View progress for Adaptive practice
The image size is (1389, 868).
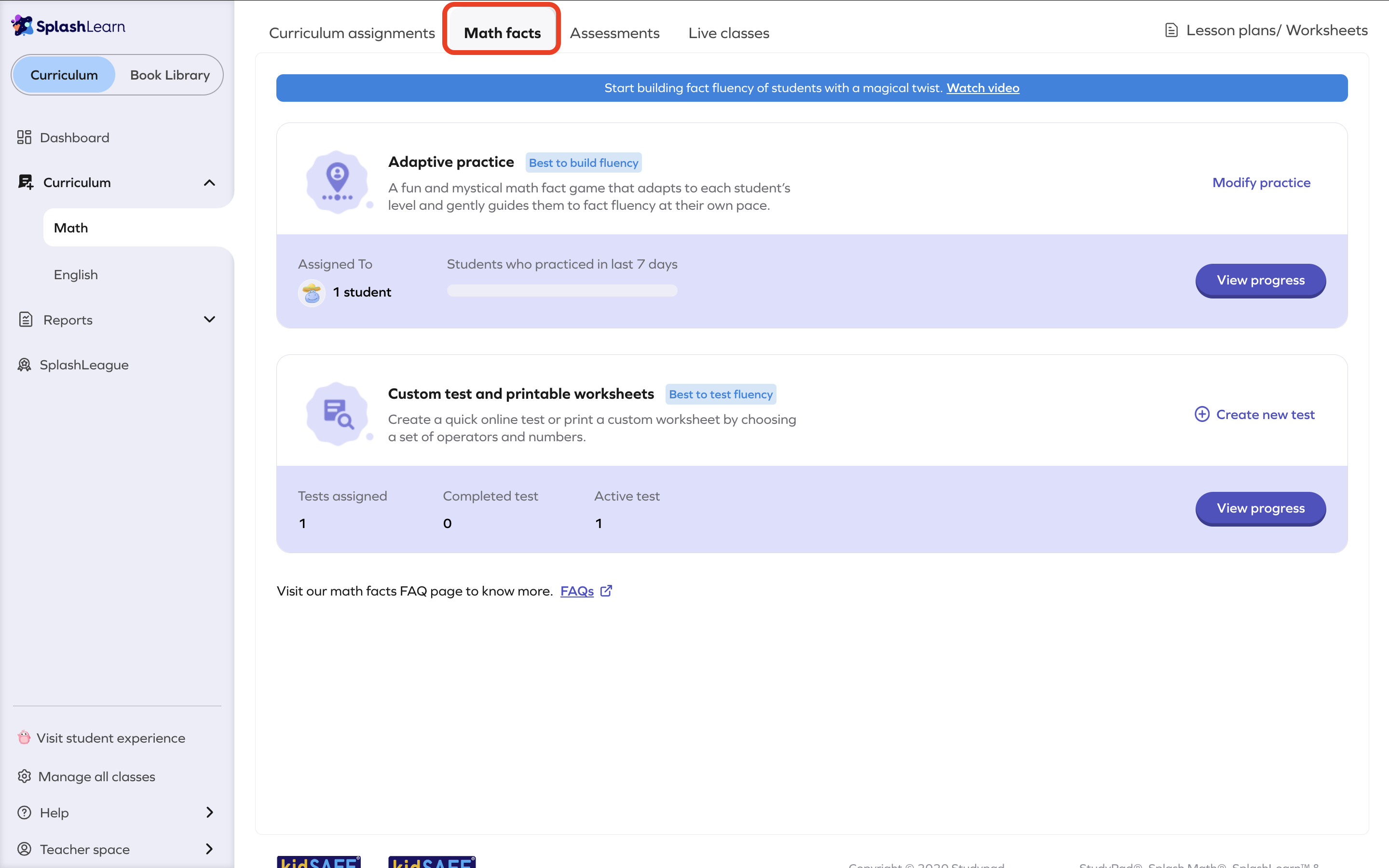1260,280
